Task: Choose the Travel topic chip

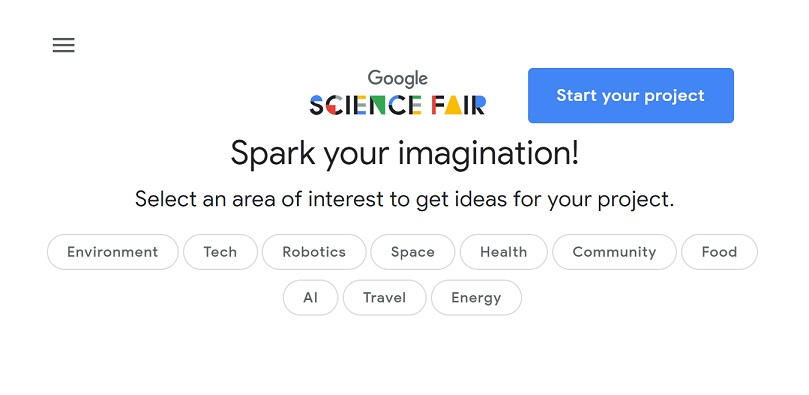Action: (x=384, y=298)
